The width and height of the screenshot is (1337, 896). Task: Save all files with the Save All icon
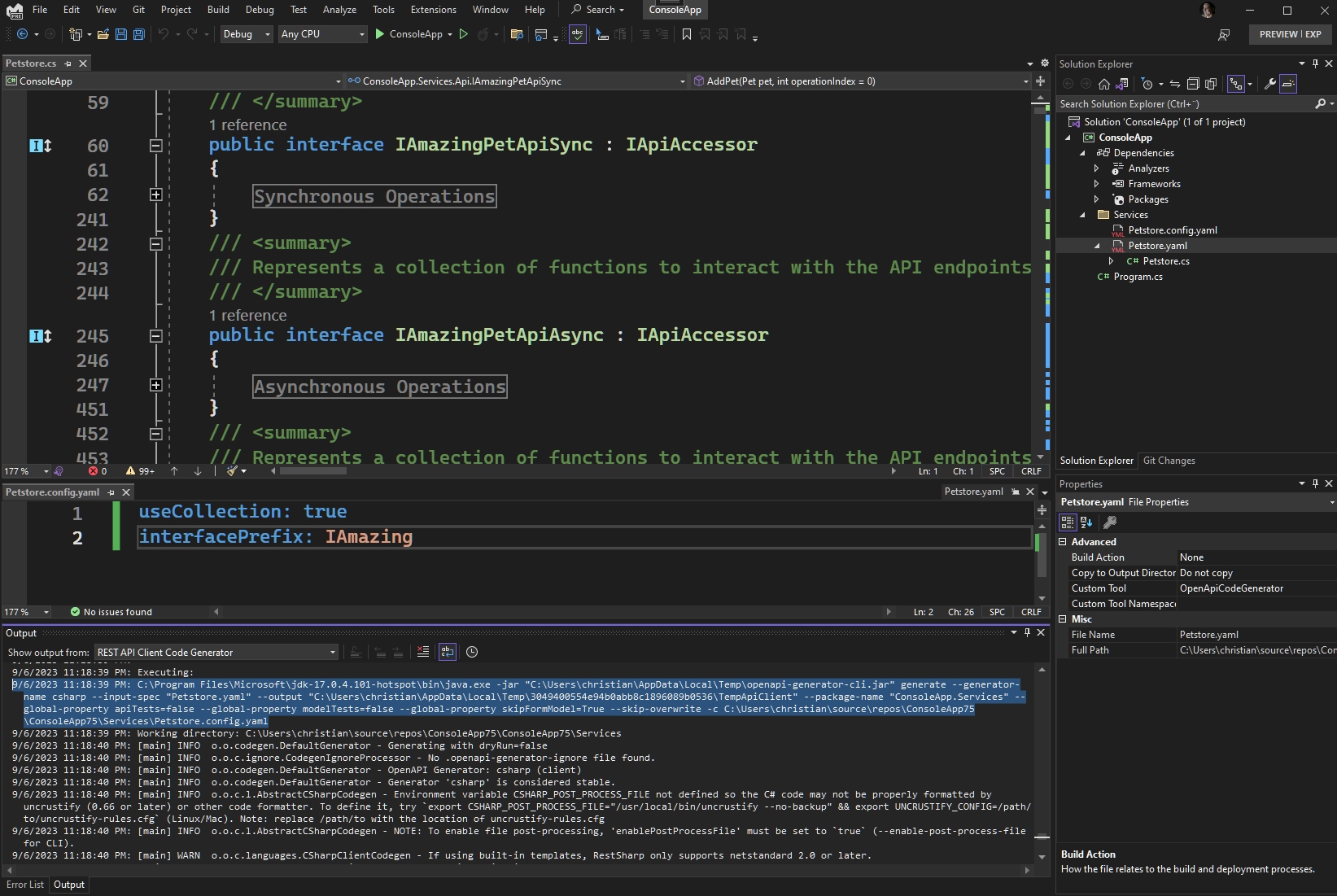pos(138,33)
